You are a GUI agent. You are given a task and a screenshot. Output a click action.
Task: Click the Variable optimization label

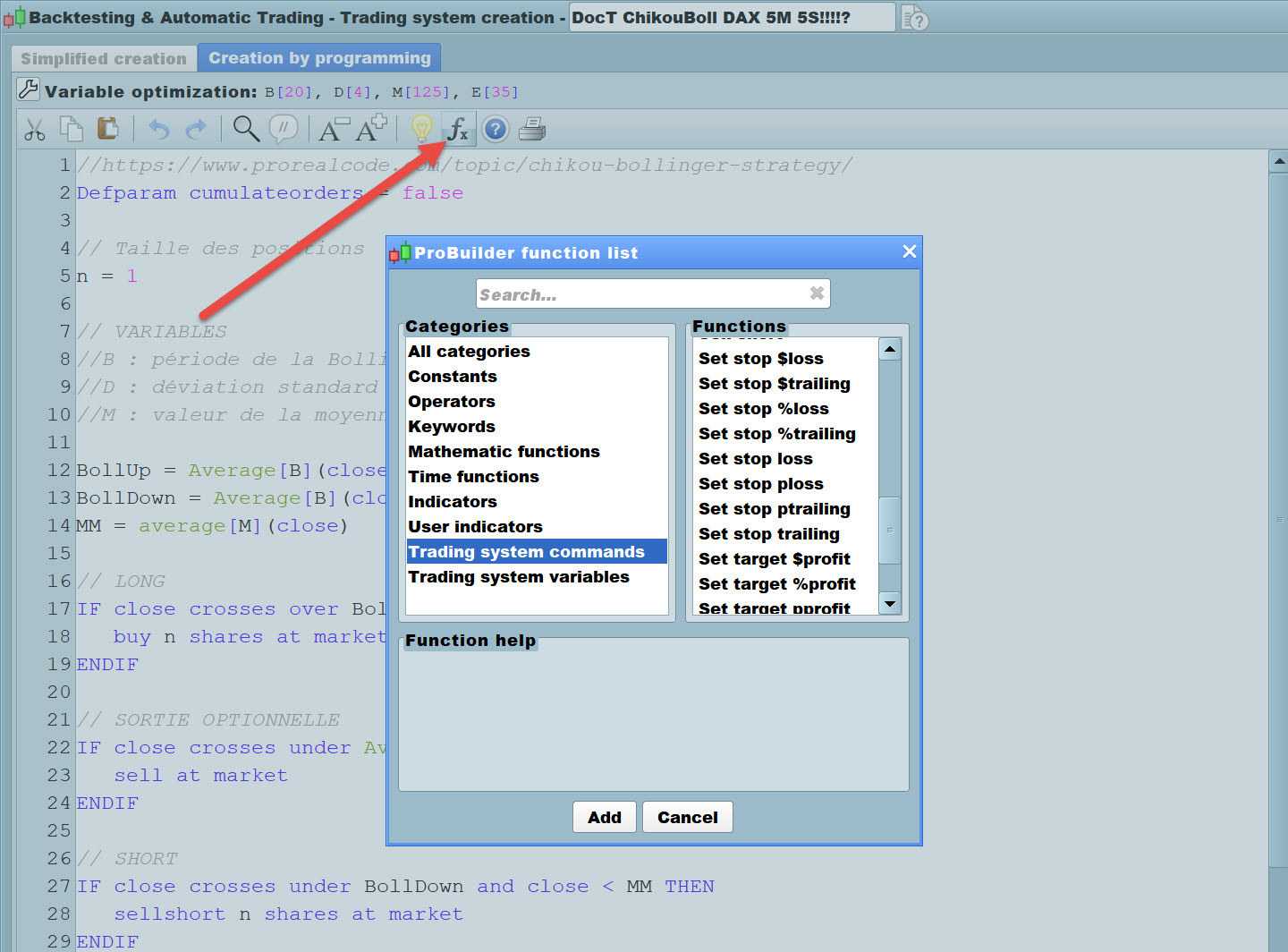(150, 91)
